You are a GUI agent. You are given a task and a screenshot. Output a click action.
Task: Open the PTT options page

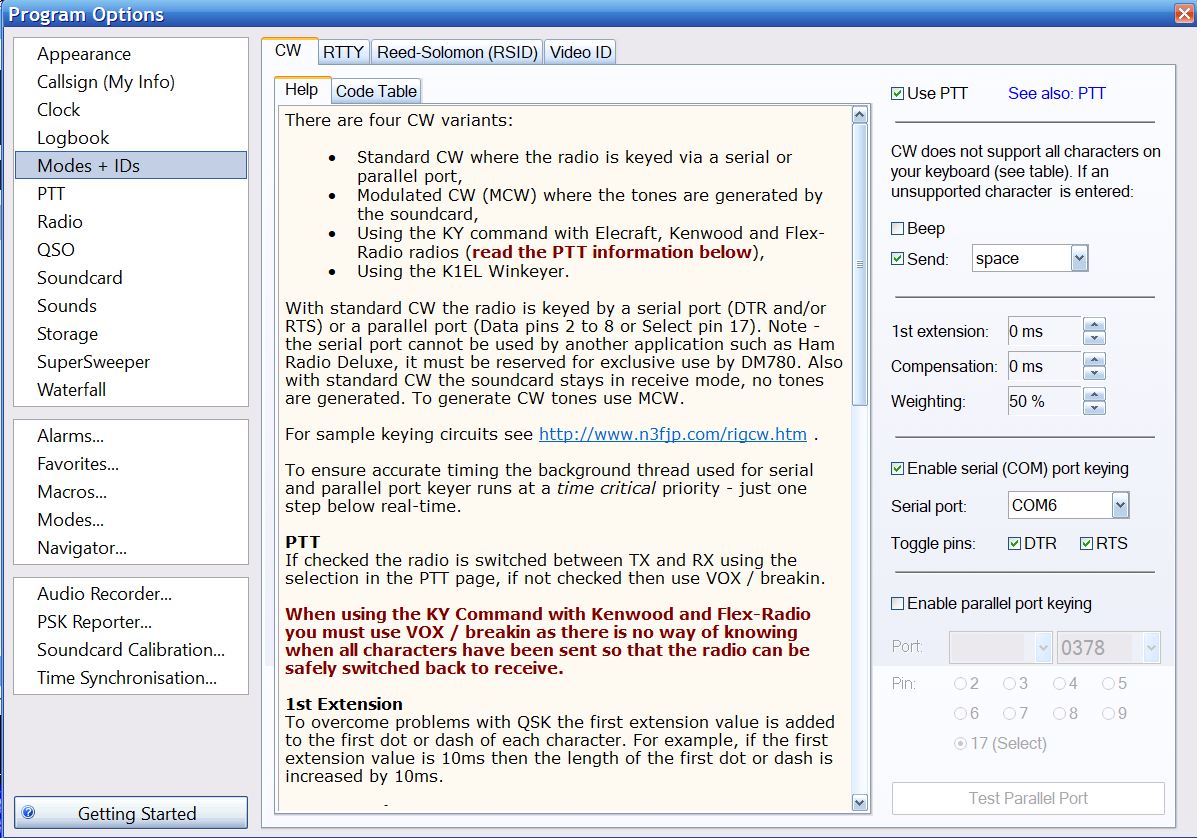tap(131, 194)
